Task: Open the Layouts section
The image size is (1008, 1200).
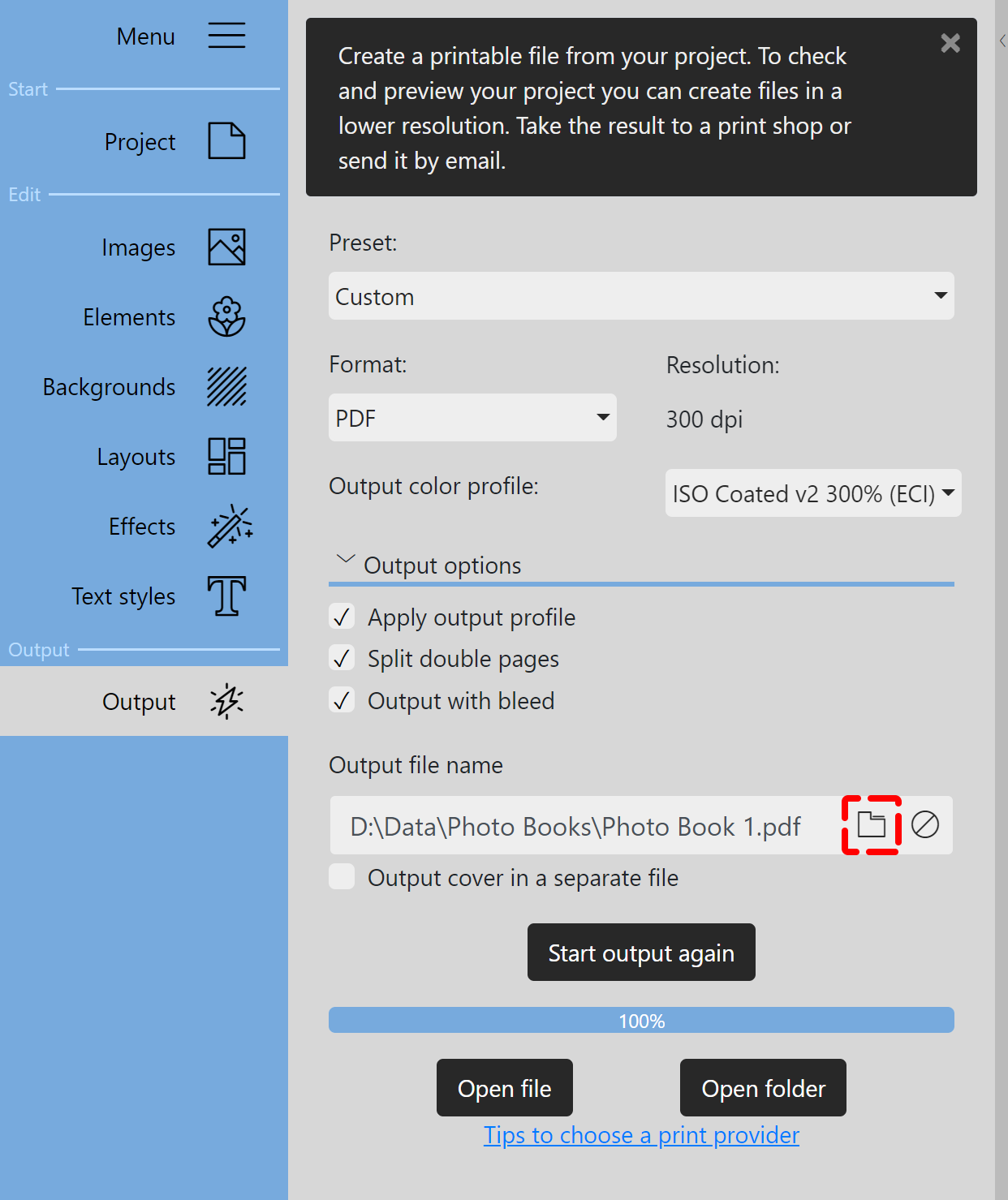Action: tap(136, 457)
